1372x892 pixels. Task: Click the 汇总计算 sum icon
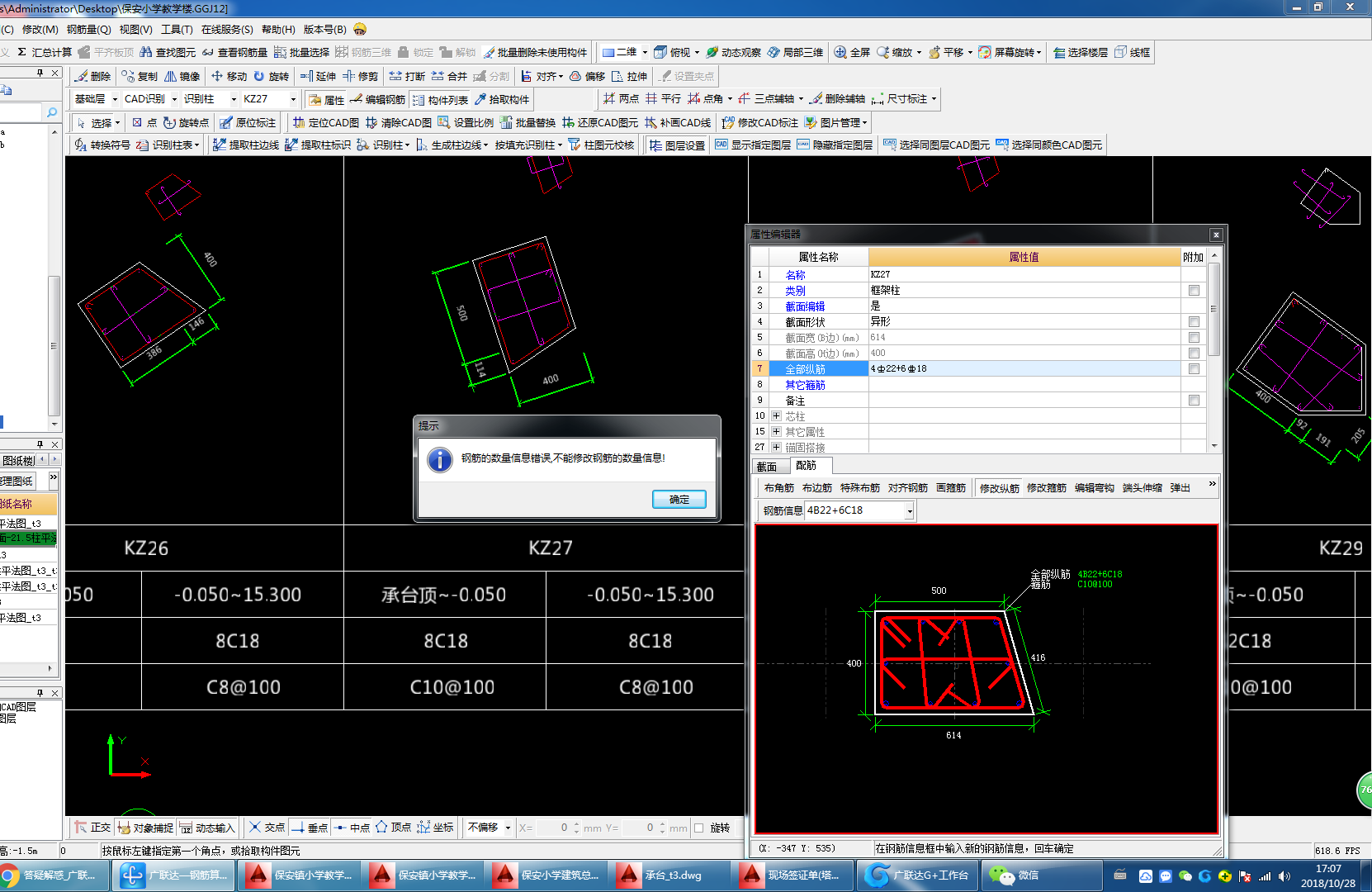(45, 52)
